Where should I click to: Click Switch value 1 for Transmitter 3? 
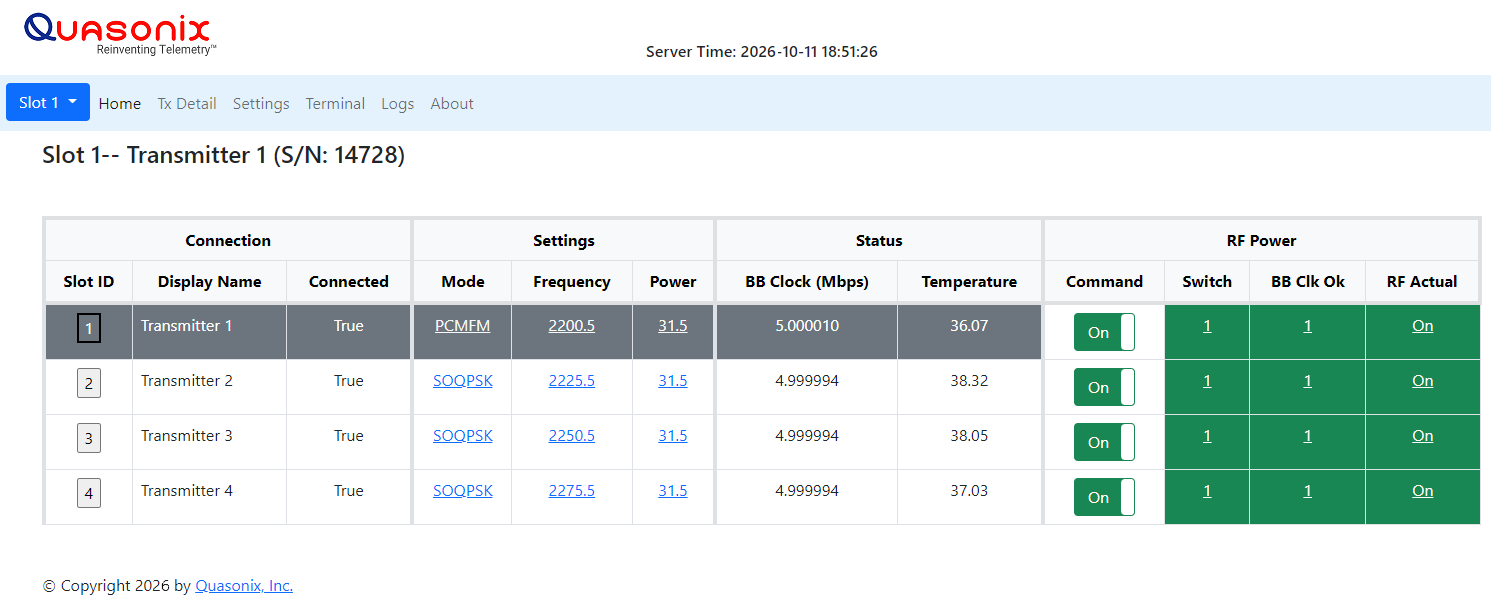pyautogui.click(x=1207, y=436)
